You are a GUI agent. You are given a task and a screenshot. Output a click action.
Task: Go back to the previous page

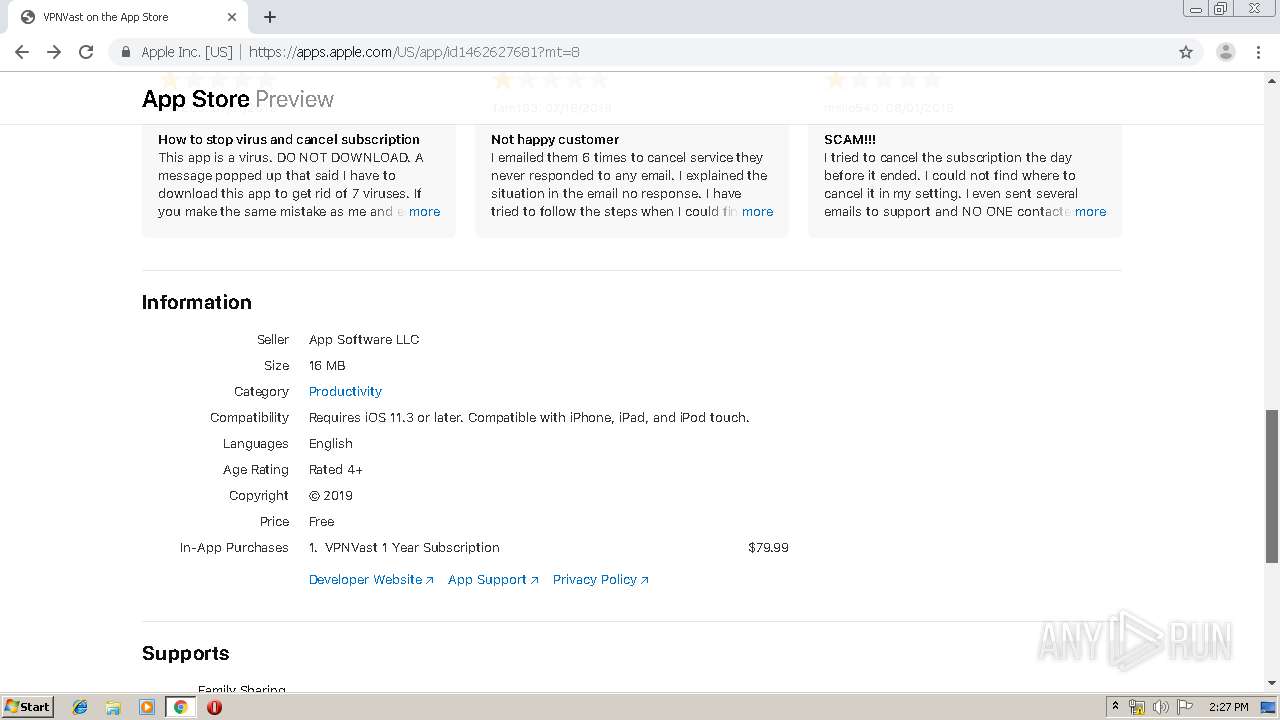click(x=22, y=52)
